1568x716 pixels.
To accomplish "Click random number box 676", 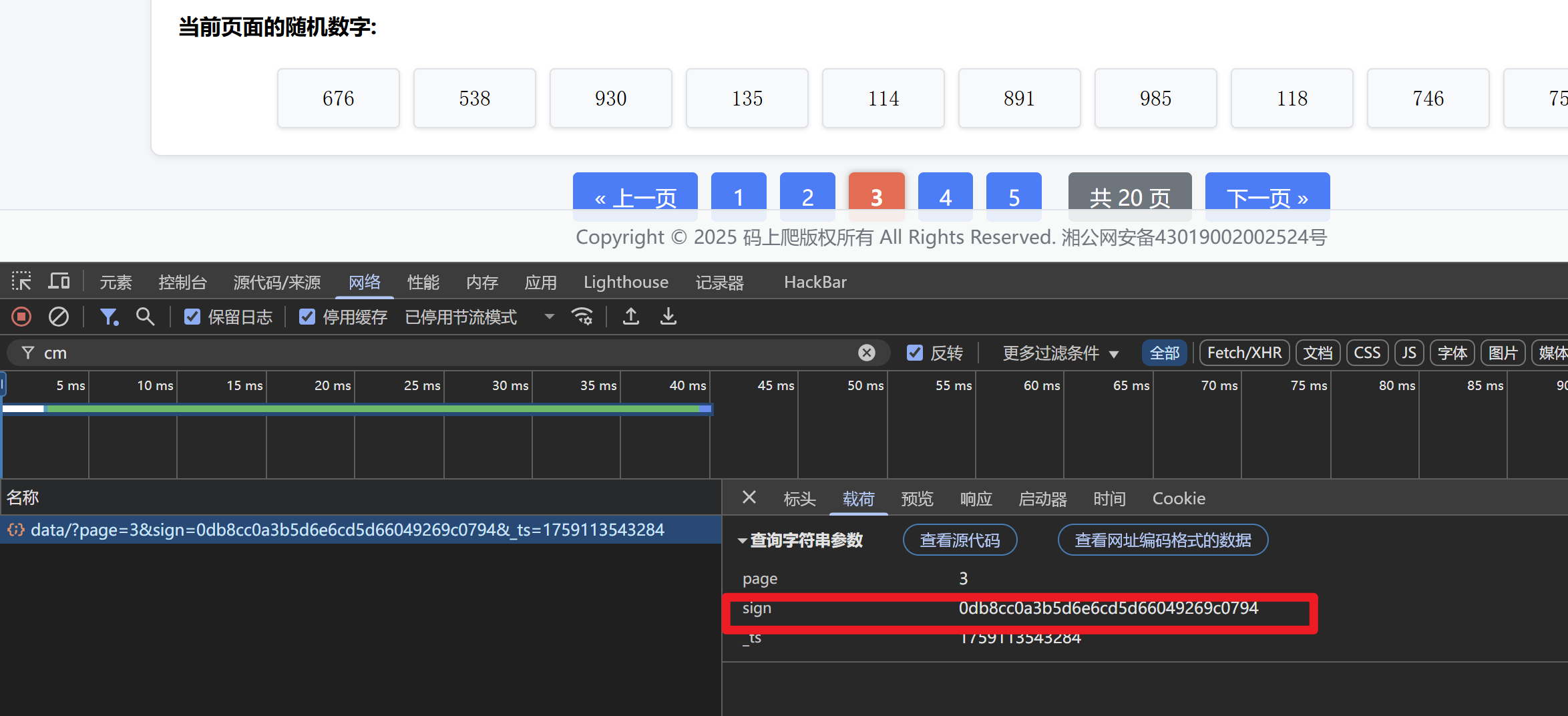I will tap(339, 98).
